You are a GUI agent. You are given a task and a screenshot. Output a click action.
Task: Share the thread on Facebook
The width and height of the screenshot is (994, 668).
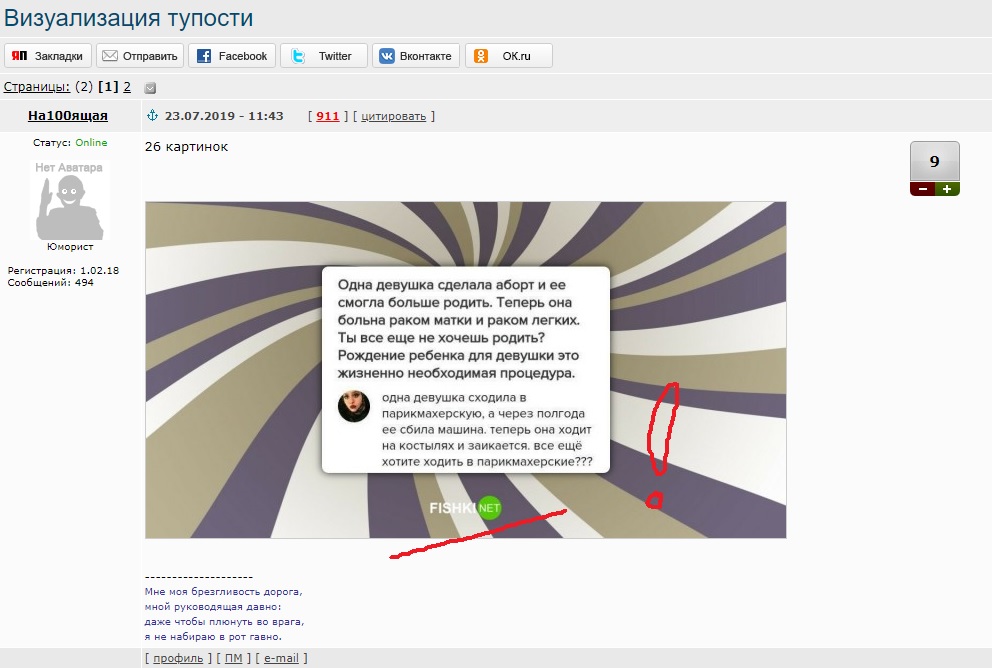232,56
